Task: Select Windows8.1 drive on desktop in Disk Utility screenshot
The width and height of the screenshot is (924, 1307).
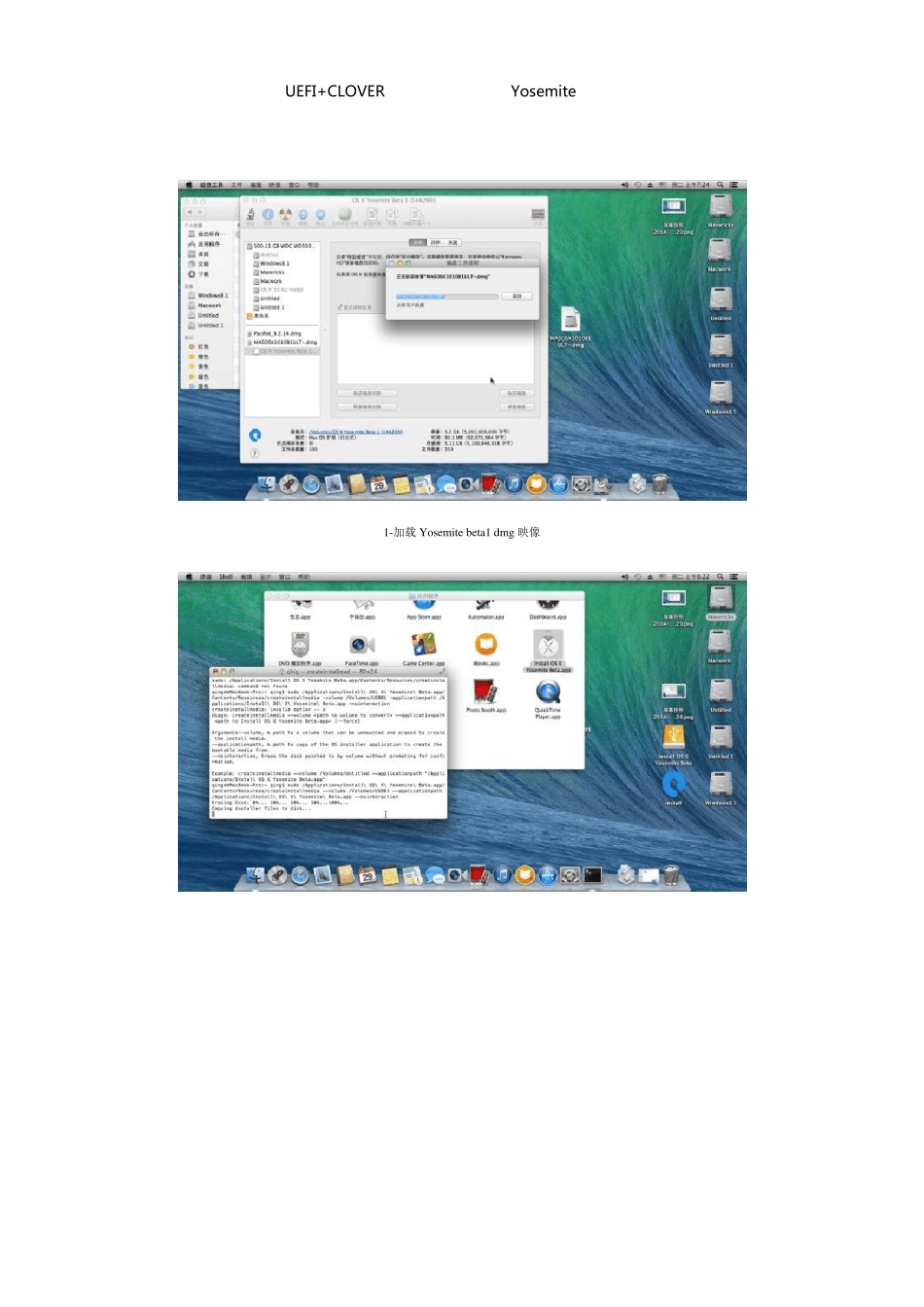Action: pyautogui.click(x=721, y=397)
